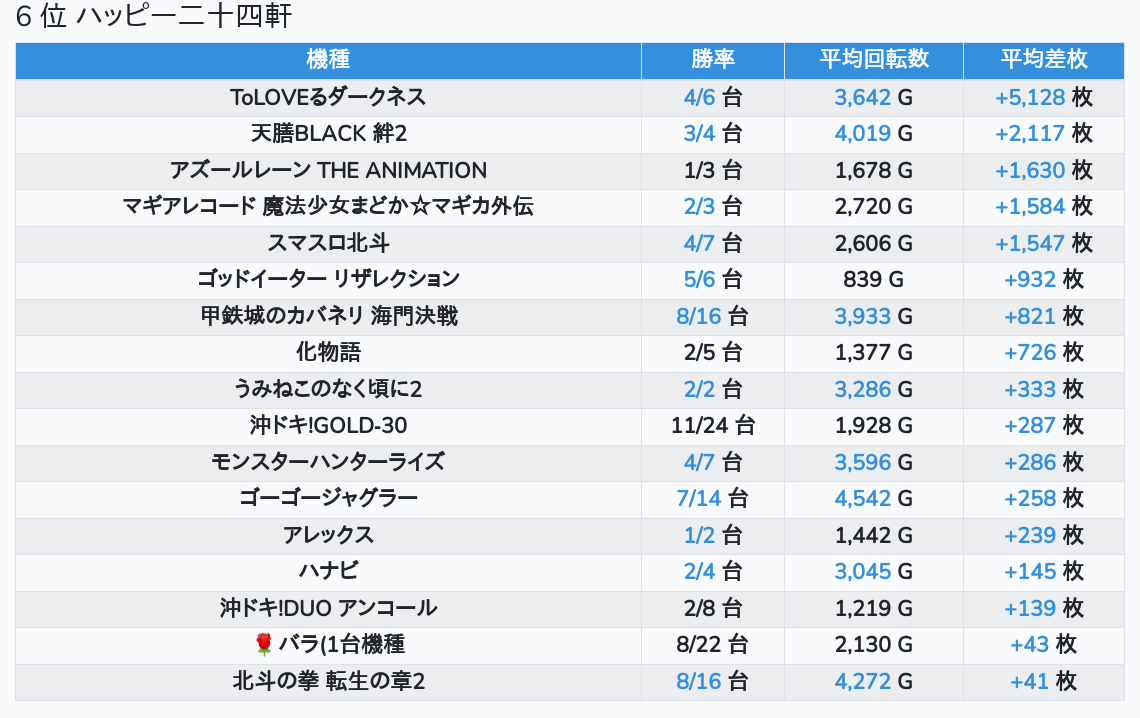Open the 甲鉄城のカバネリ 海門決戦 entry
The height and width of the screenshot is (718, 1140).
328,316
